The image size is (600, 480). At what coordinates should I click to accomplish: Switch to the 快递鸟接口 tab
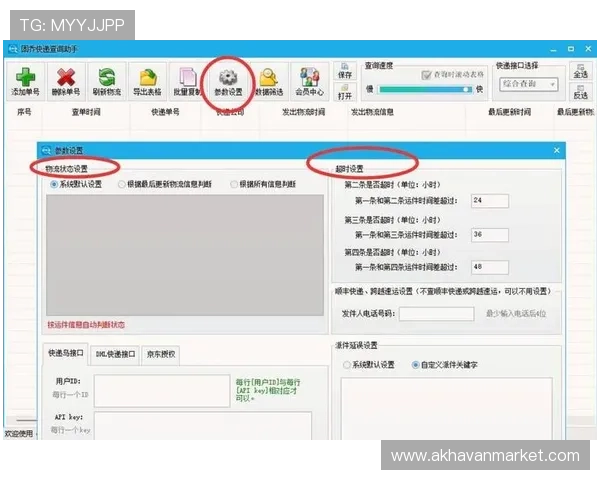coord(66,354)
